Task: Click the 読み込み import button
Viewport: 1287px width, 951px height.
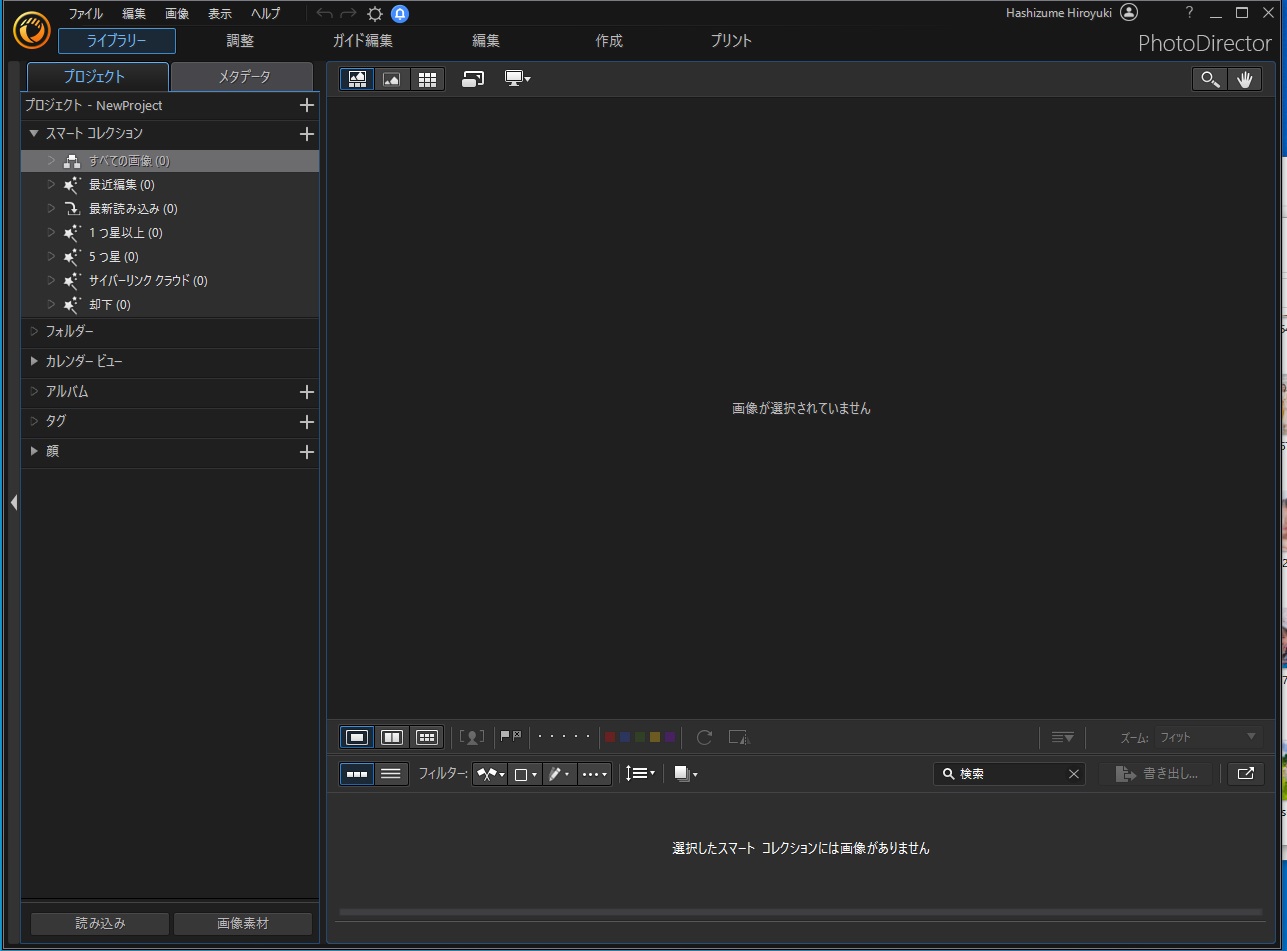Action: pos(100,923)
